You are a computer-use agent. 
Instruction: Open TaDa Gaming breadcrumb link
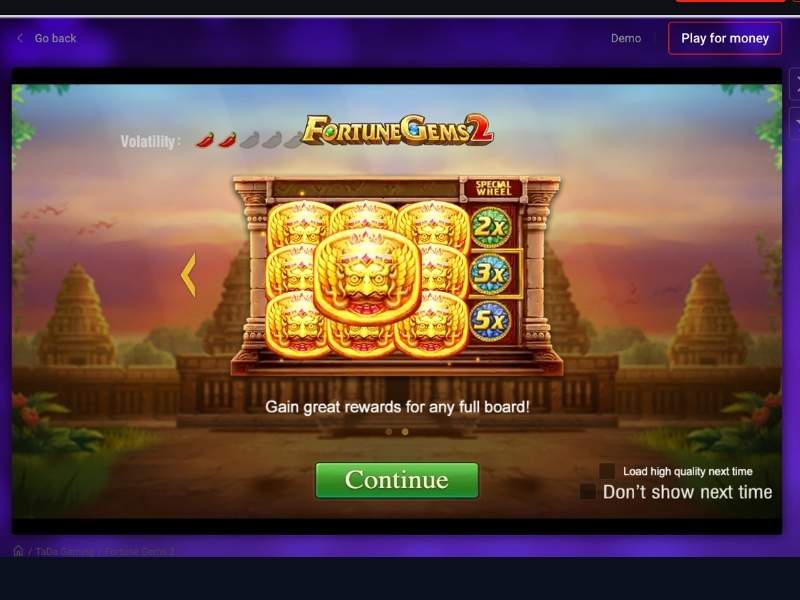(x=64, y=552)
